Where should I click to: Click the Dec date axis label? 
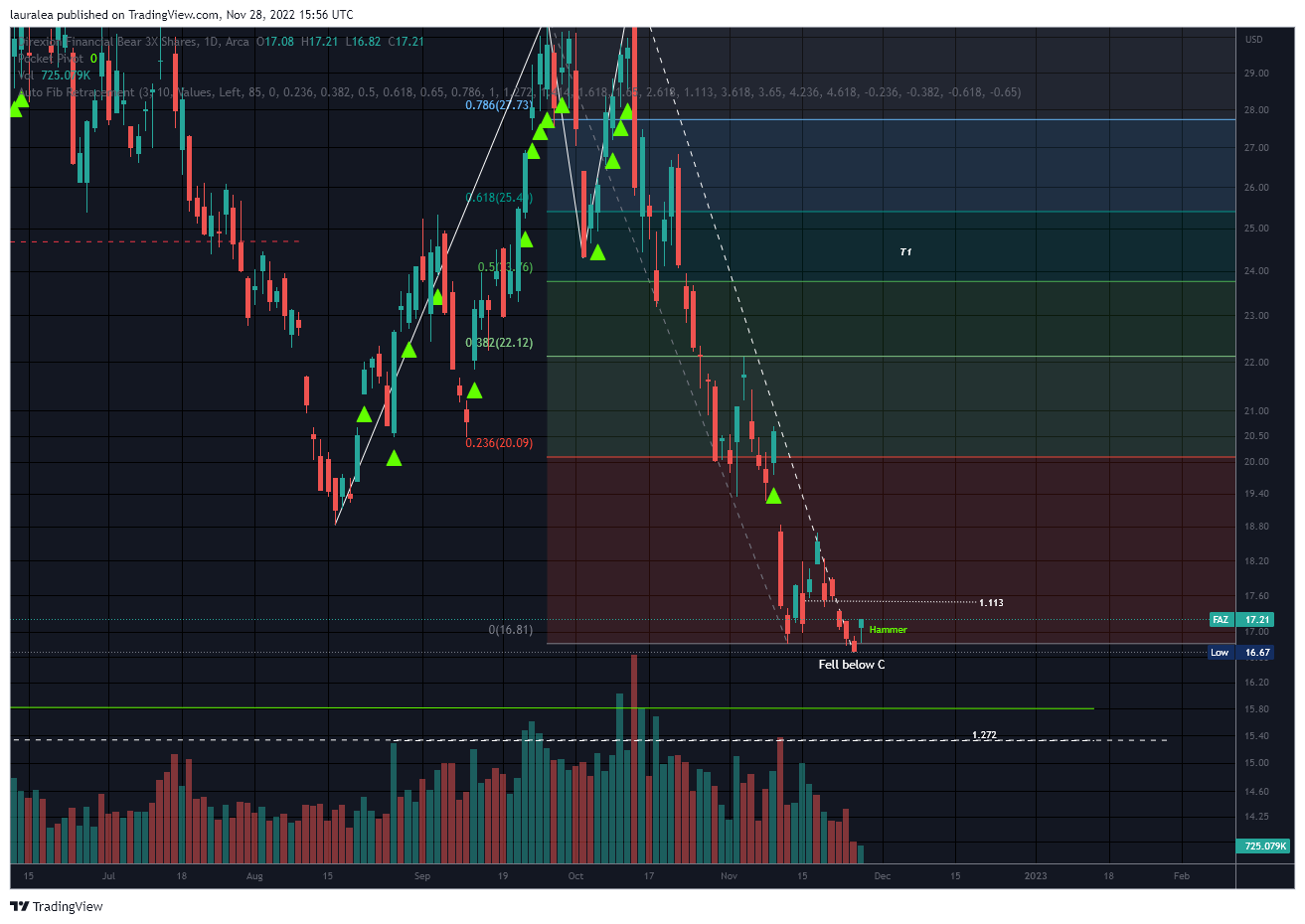click(x=882, y=876)
